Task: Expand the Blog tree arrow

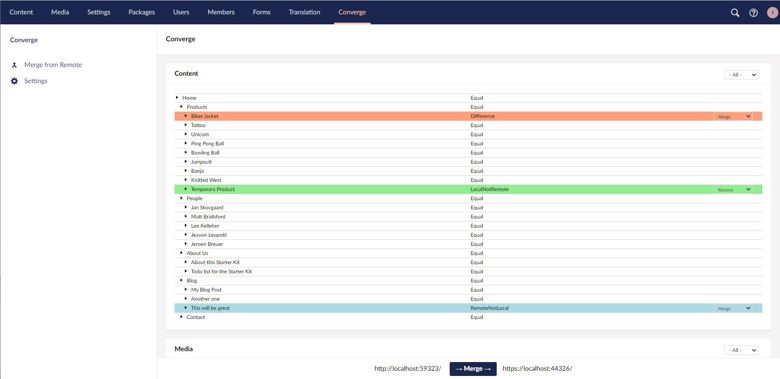Action: [x=182, y=281]
